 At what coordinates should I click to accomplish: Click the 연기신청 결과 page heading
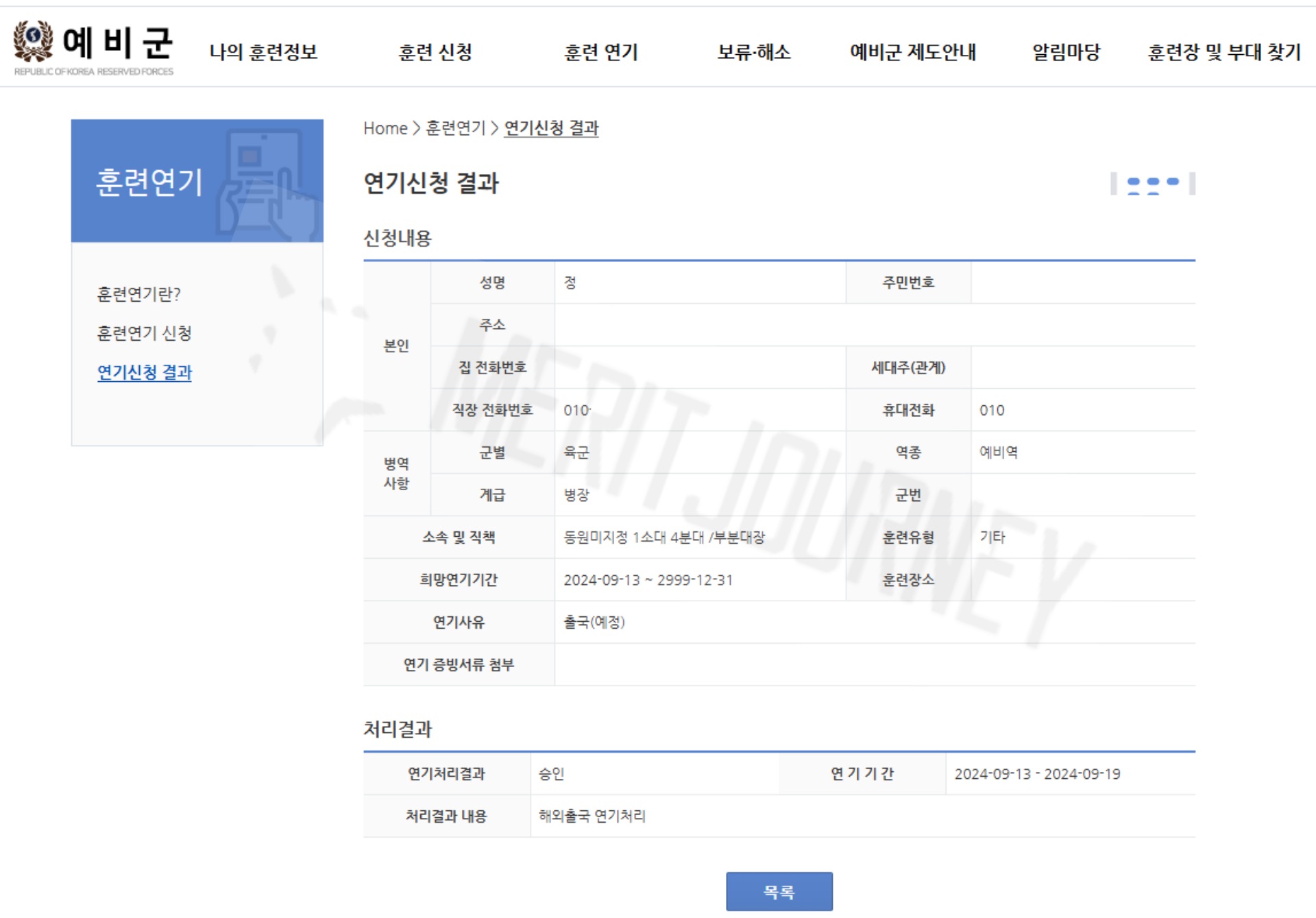click(431, 183)
